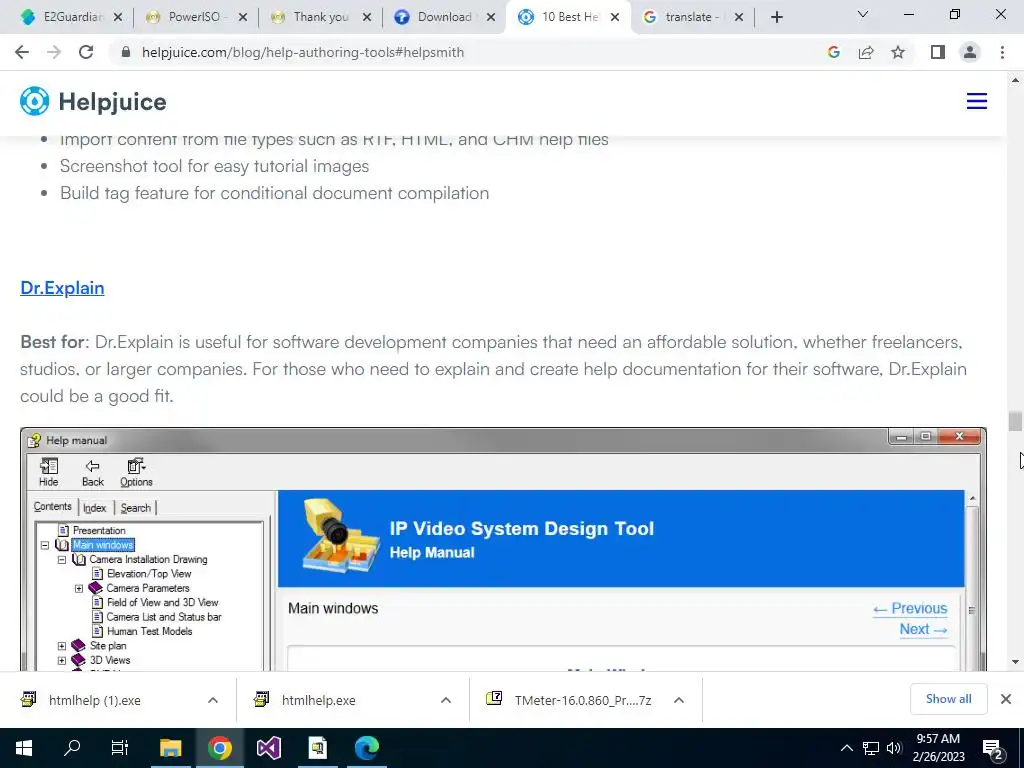Open the htmlhelp (1).exe download
Viewport: 1024px width, 768px height.
pyautogui.click(x=95, y=700)
